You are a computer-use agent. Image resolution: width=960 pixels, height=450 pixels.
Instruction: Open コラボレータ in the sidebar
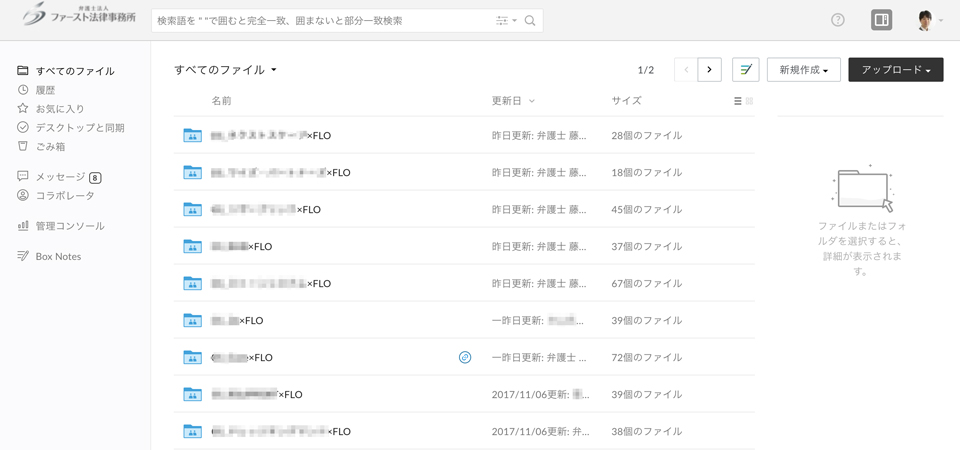coord(65,196)
